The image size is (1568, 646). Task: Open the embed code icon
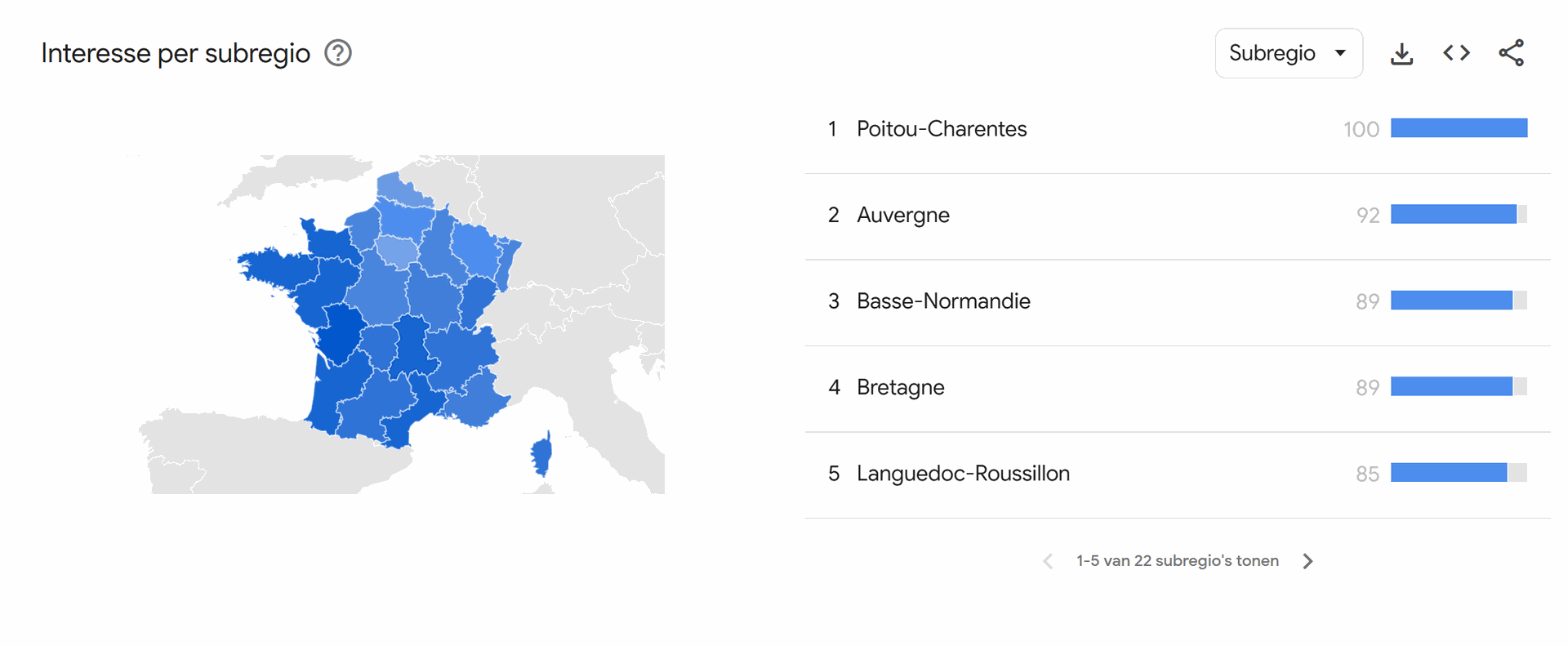click(x=1456, y=53)
